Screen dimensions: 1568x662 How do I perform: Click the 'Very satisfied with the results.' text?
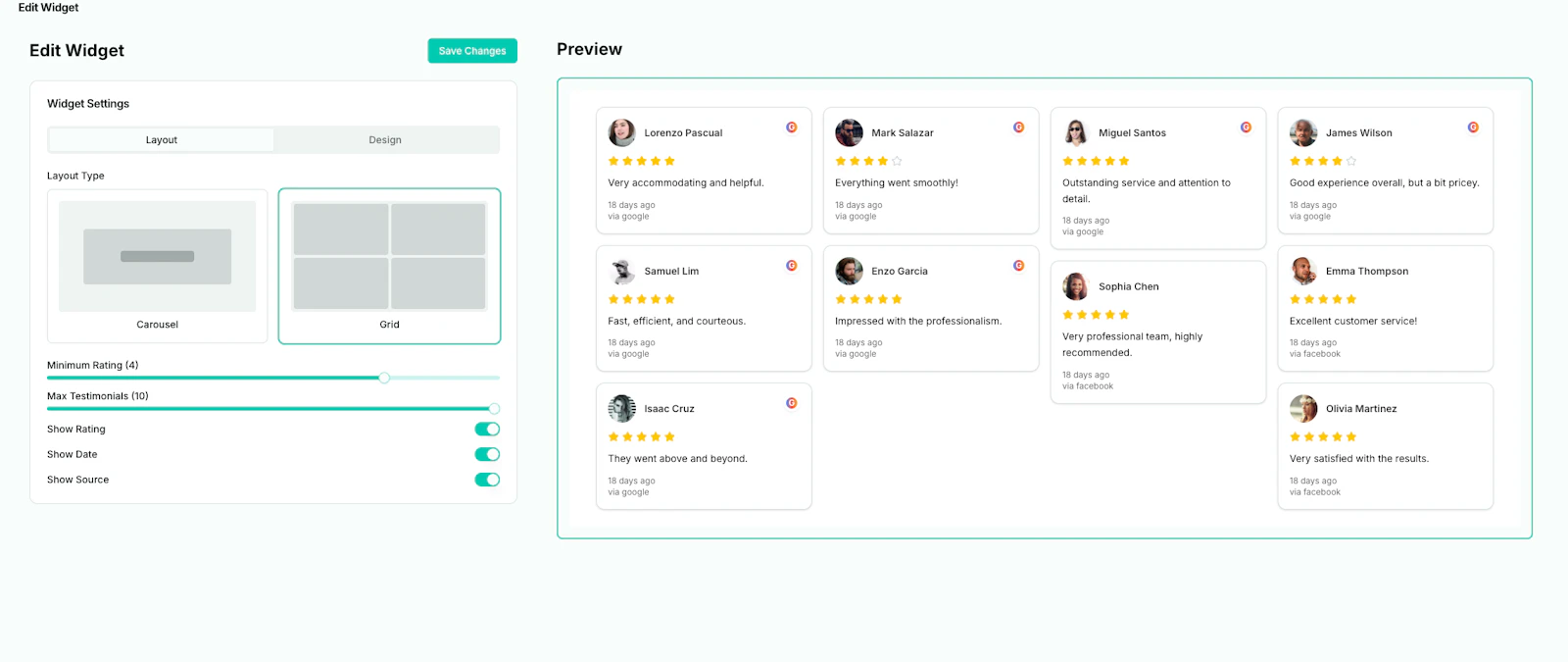coord(1359,459)
